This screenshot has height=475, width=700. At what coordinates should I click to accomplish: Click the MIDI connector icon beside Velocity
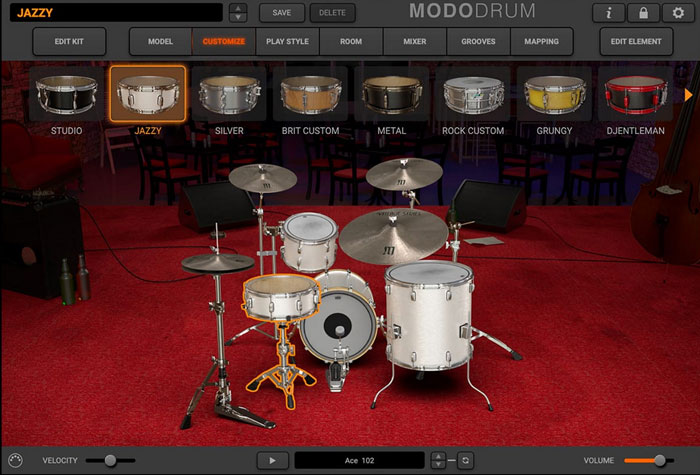click(16, 460)
